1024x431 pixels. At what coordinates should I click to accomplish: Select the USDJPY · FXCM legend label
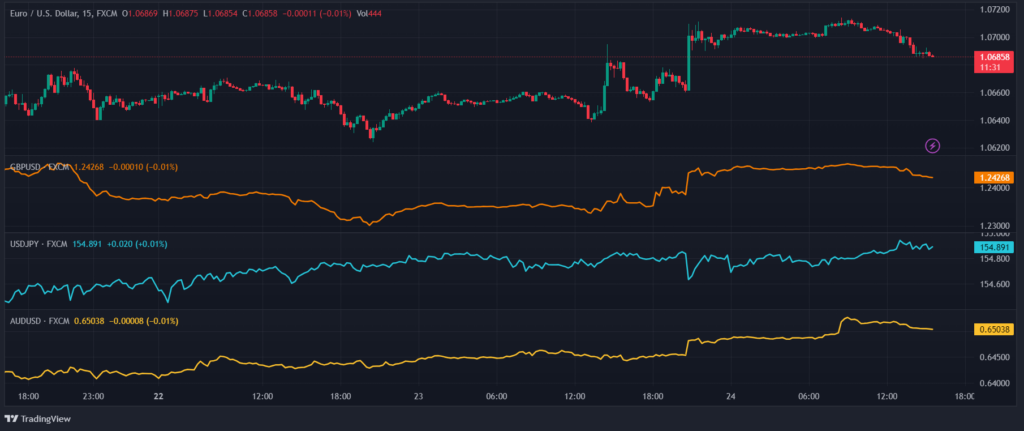coord(38,244)
